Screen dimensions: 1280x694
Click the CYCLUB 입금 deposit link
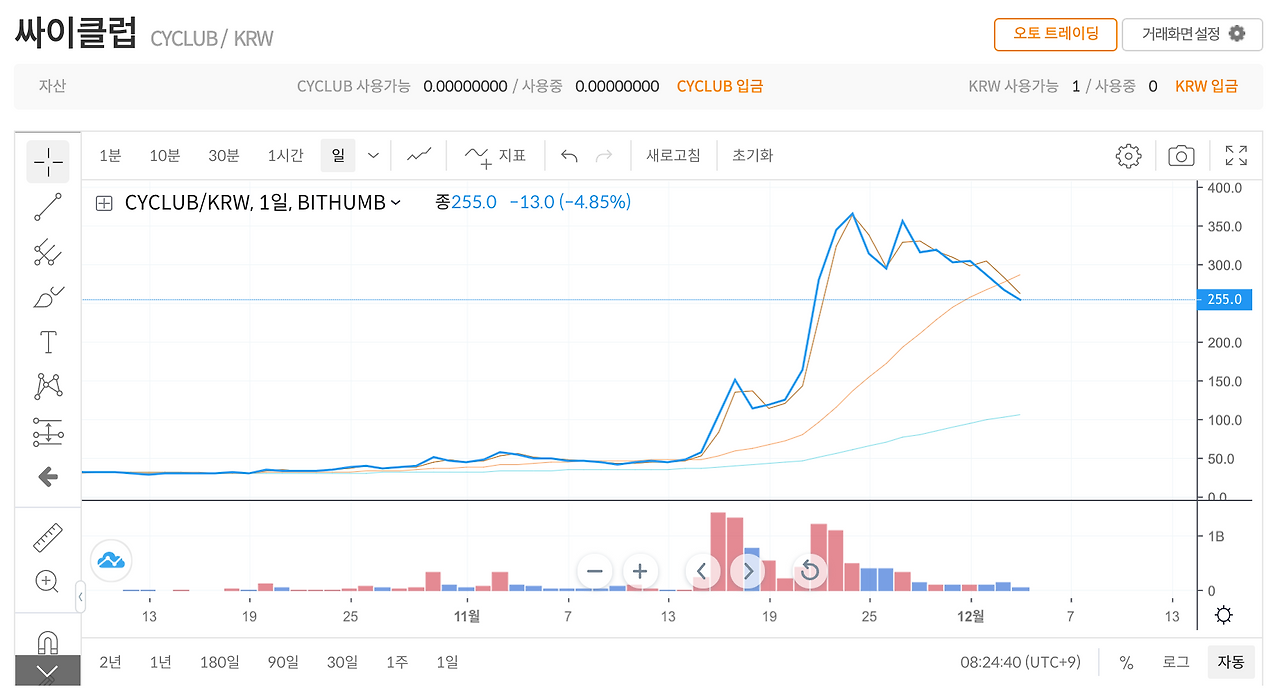pos(720,86)
